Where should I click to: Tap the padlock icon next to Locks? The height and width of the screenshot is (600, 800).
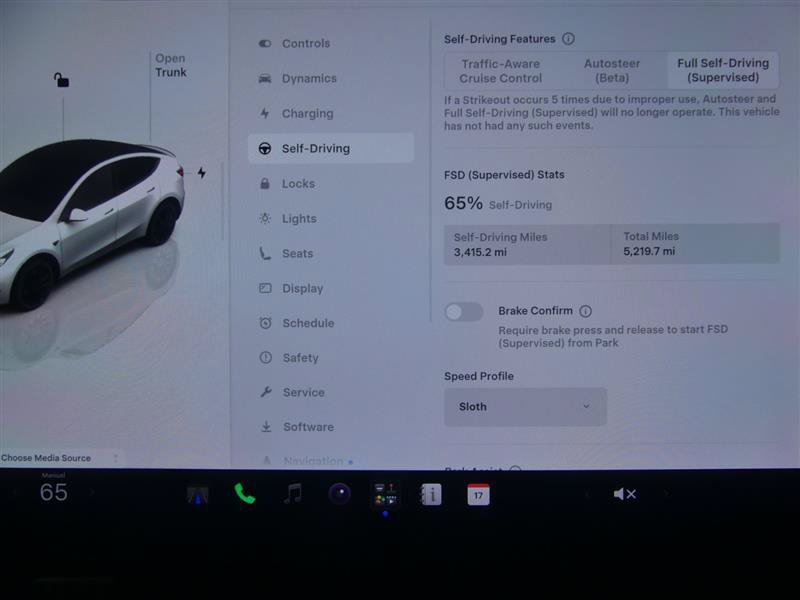[x=265, y=183]
